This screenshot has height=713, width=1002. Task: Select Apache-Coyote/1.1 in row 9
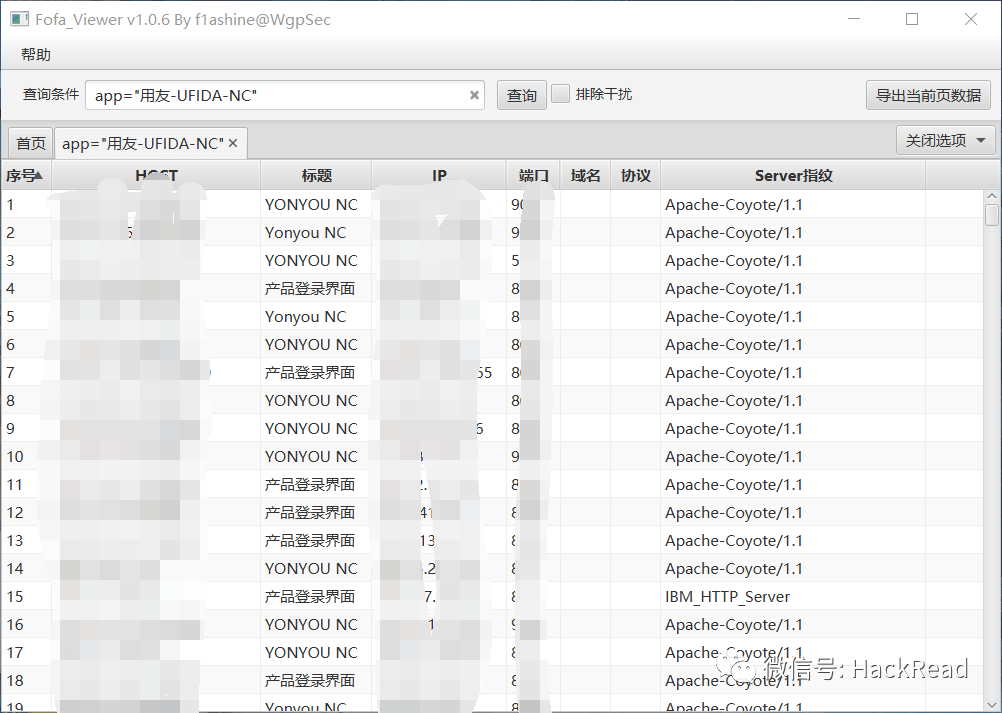tap(734, 429)
